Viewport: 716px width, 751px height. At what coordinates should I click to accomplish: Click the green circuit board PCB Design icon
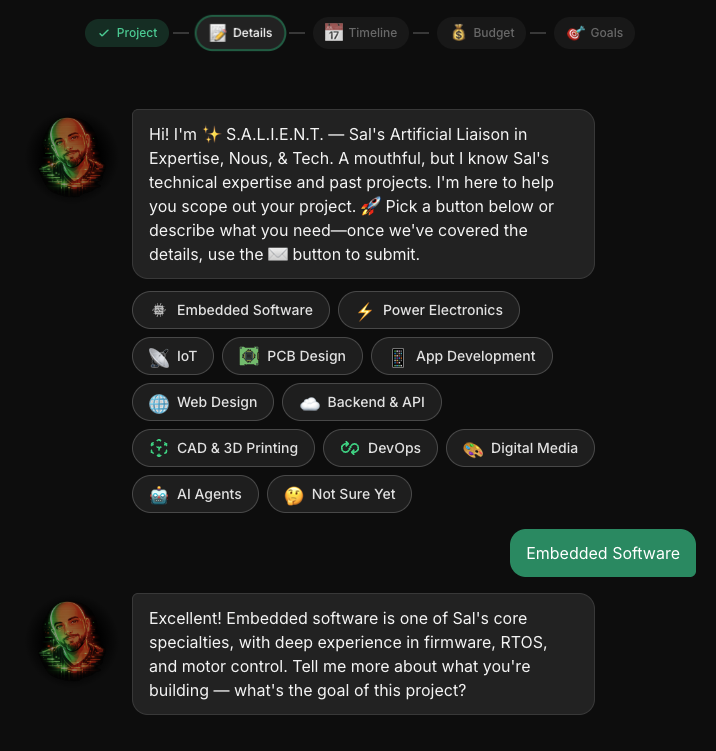pyautogui.click(x=249, y=356)
